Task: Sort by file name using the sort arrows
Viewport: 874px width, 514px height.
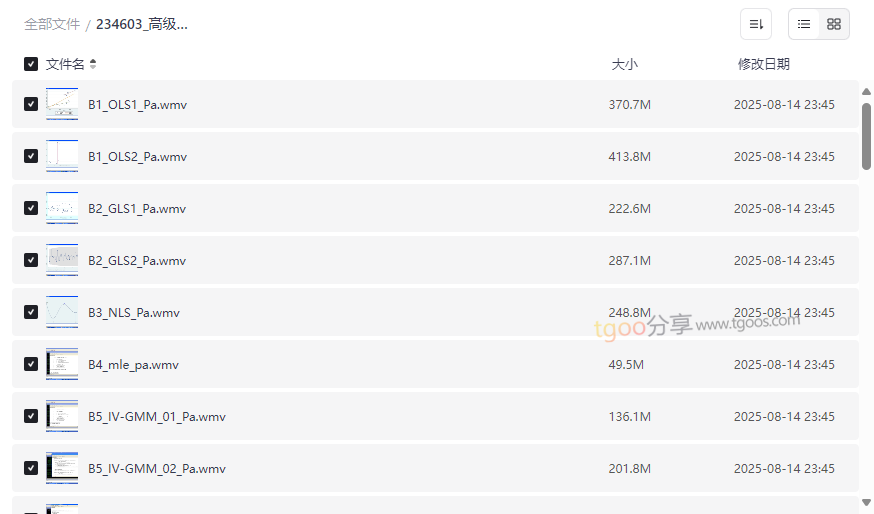Action: tap(93, 64)
